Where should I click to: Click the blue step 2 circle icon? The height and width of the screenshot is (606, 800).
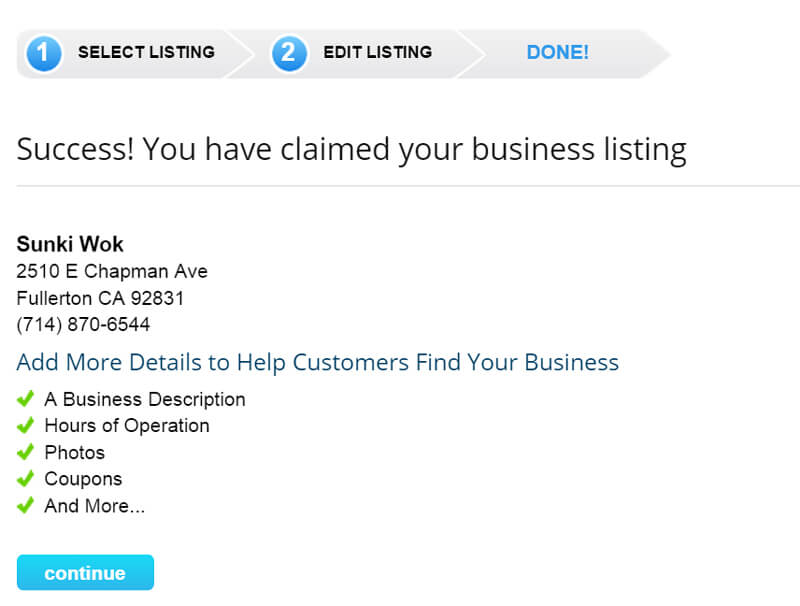[x=289, y=53]
